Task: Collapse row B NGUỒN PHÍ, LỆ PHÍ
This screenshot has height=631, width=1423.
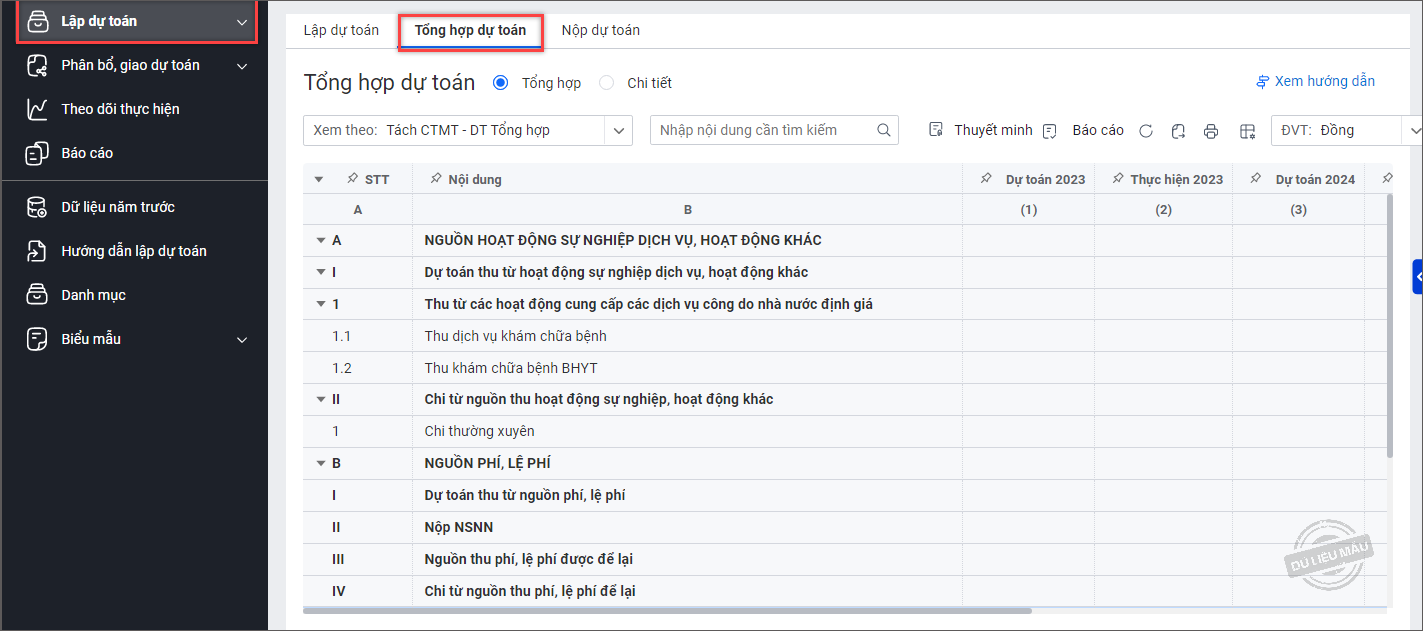Action: (x=321, y=464)
